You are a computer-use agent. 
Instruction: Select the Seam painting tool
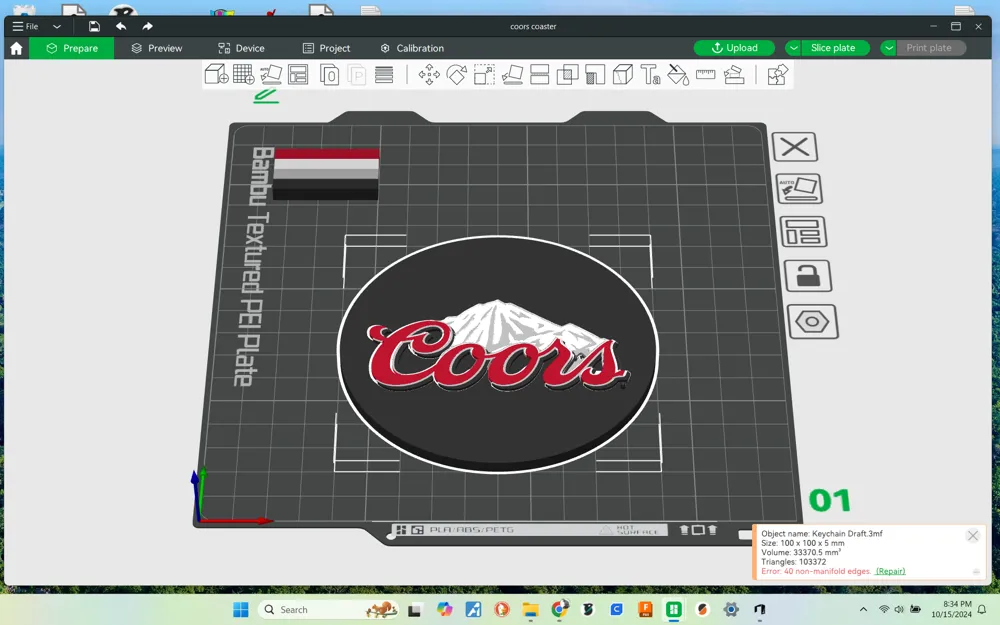[622, 75]
